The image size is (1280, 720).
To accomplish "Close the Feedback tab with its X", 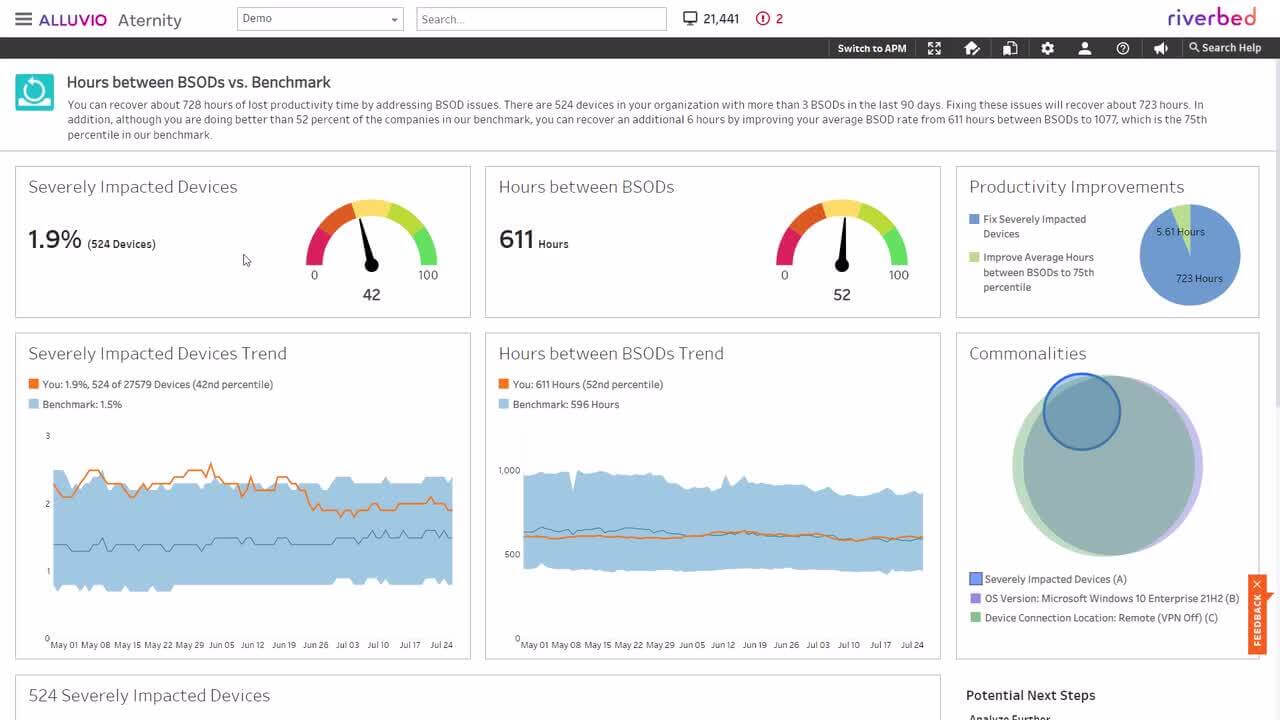I will pos(1257,584).
